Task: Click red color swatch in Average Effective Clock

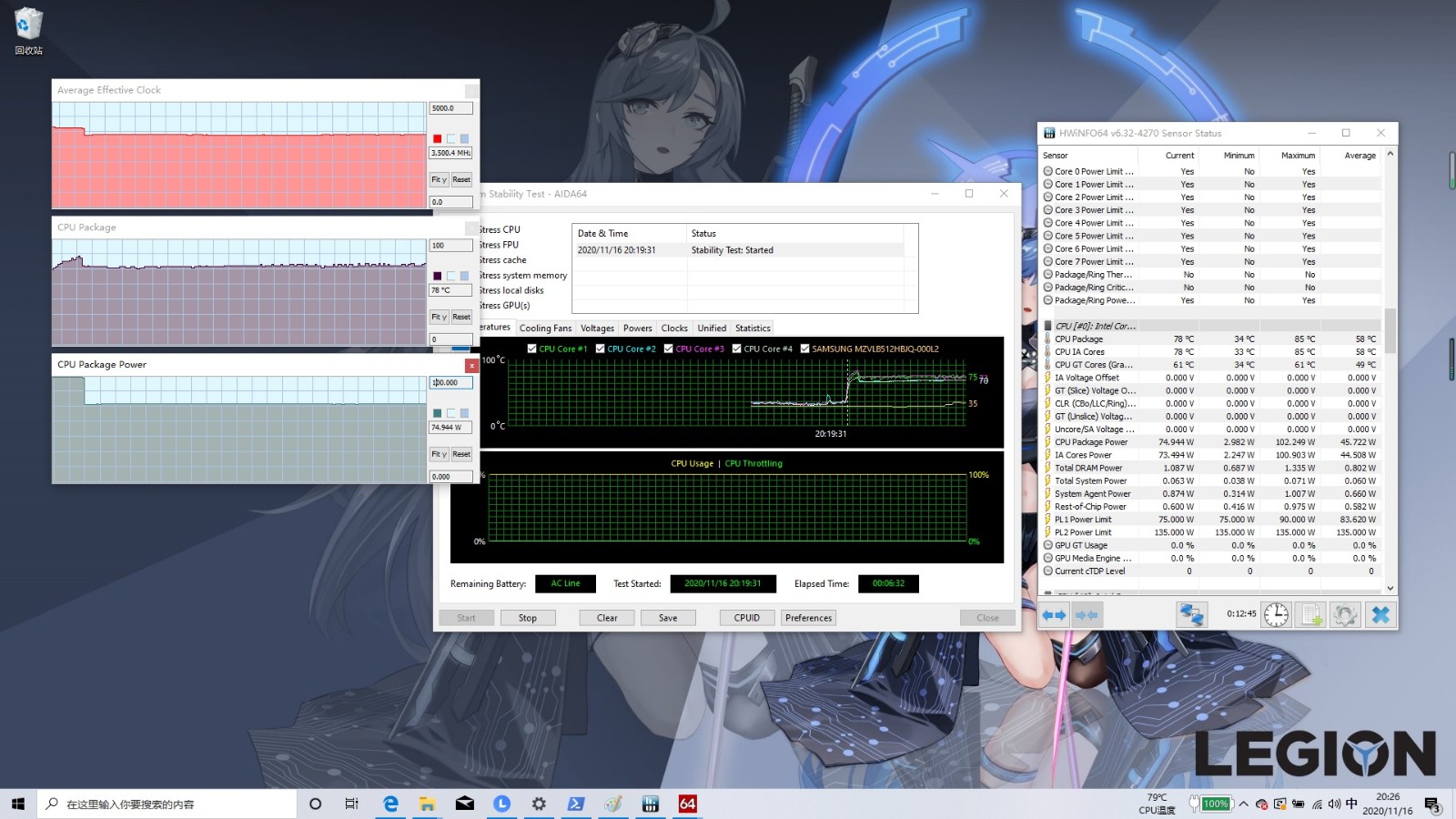Action: click(437, 138)
